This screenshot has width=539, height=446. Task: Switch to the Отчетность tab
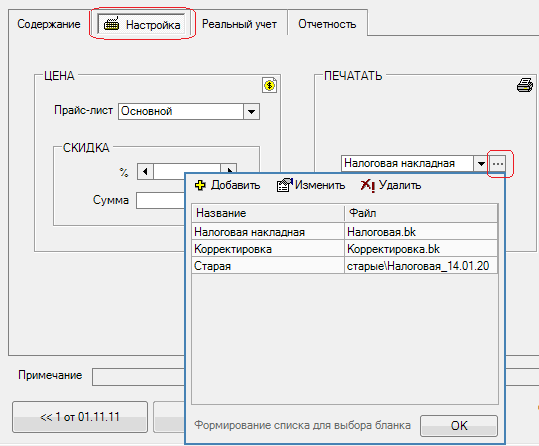(327, 24)
